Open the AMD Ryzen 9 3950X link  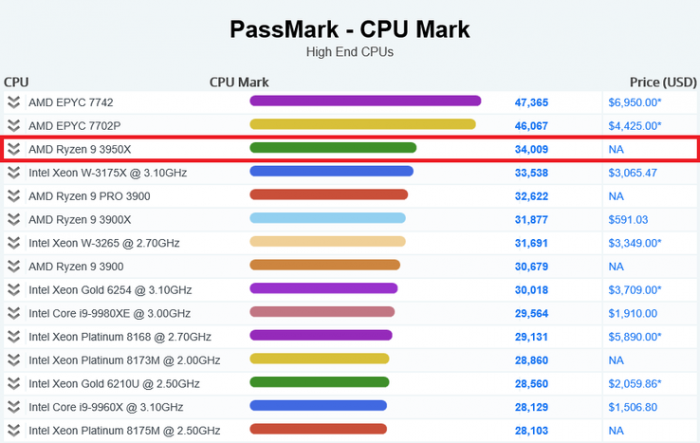point(79,149)
